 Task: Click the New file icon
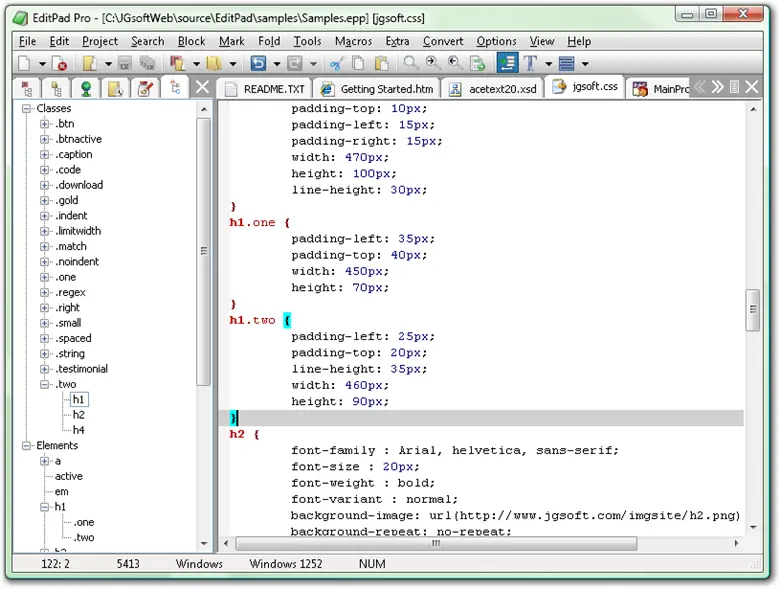25,63
